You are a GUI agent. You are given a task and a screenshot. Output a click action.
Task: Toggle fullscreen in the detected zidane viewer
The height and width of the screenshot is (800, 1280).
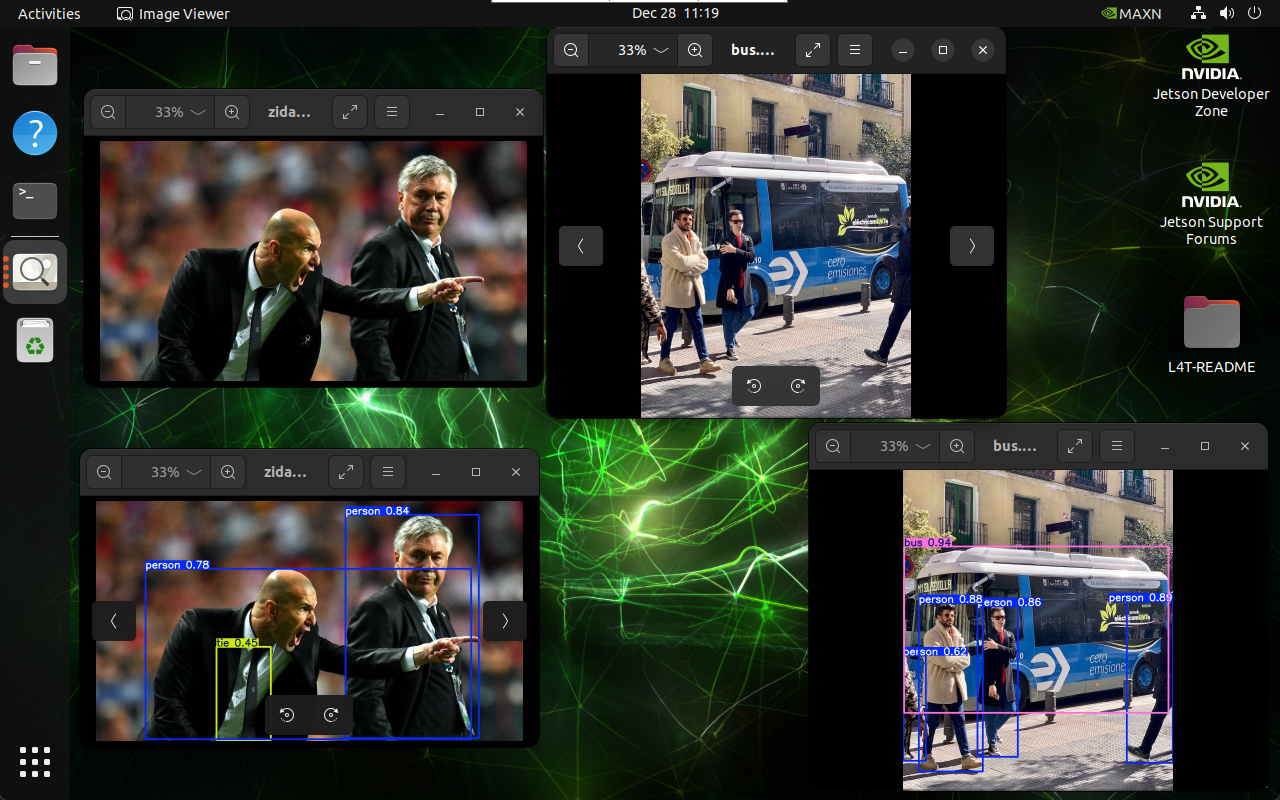(x=346, y=472)
